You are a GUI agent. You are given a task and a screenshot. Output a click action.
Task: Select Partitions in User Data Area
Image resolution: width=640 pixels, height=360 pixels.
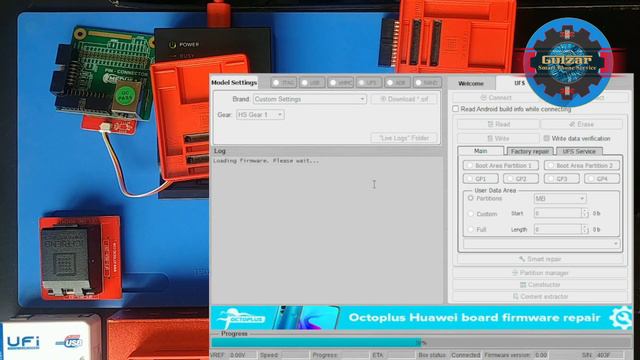(471, 198)
